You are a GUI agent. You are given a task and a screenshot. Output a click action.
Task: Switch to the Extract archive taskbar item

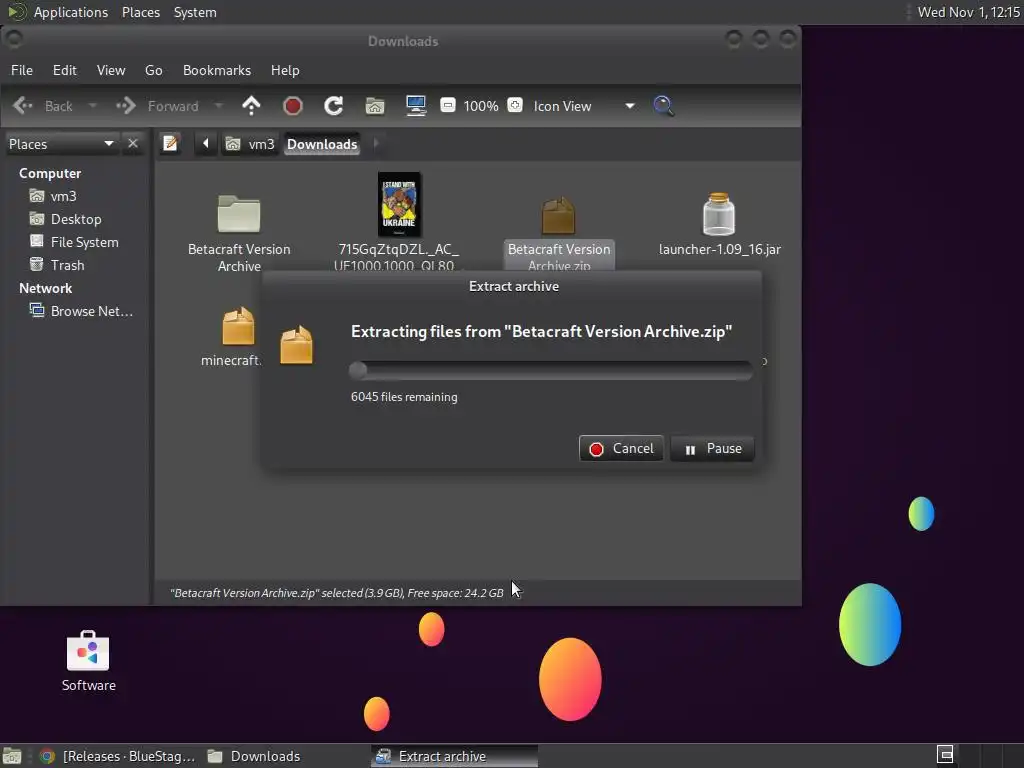tap(455, 756)
